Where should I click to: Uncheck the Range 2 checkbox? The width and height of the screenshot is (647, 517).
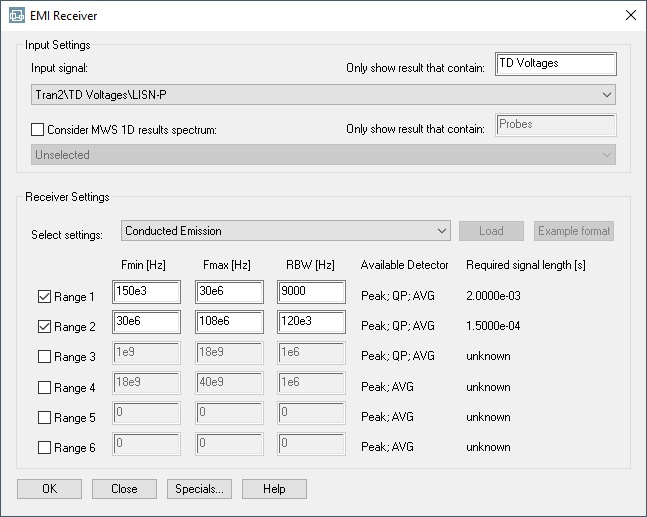(x=44, y=327)
